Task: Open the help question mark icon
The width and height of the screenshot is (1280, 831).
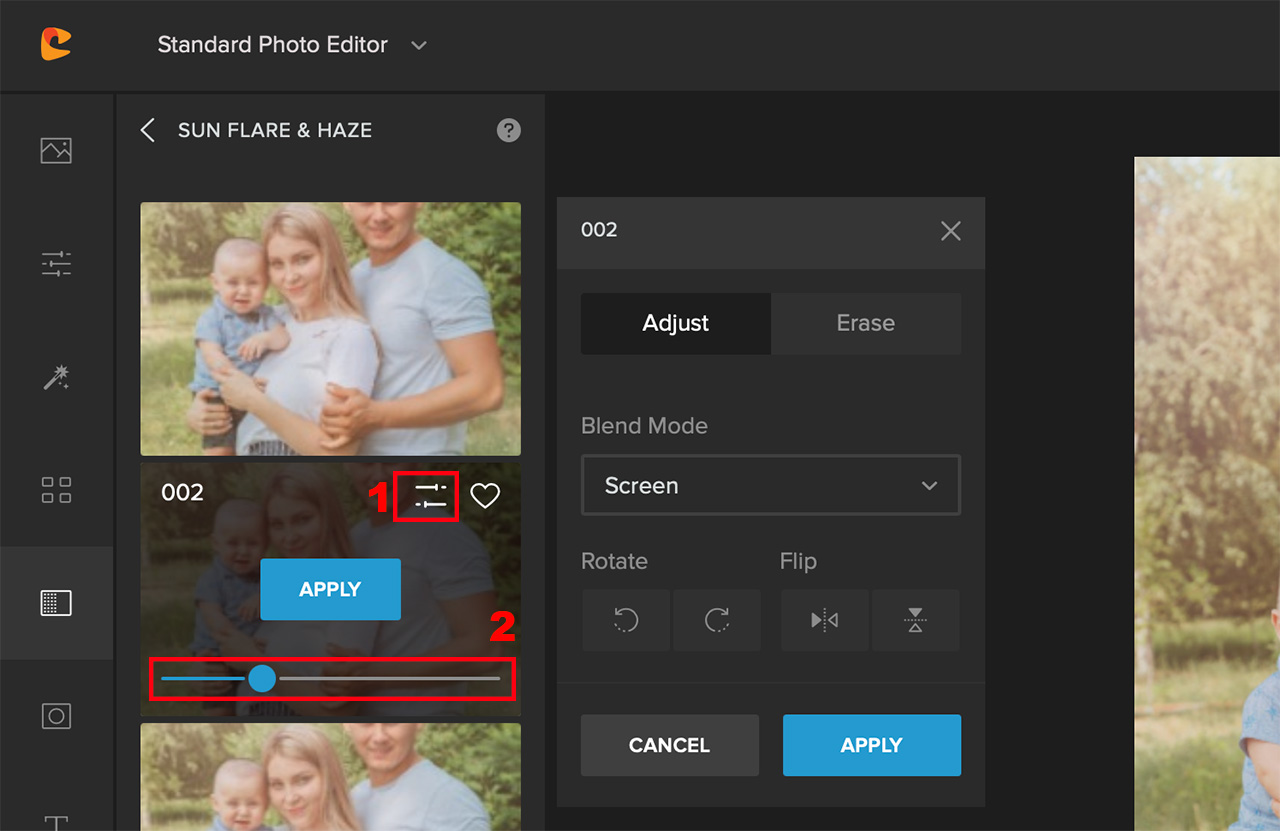Action: pyautogui.click(x=509, y=130)
